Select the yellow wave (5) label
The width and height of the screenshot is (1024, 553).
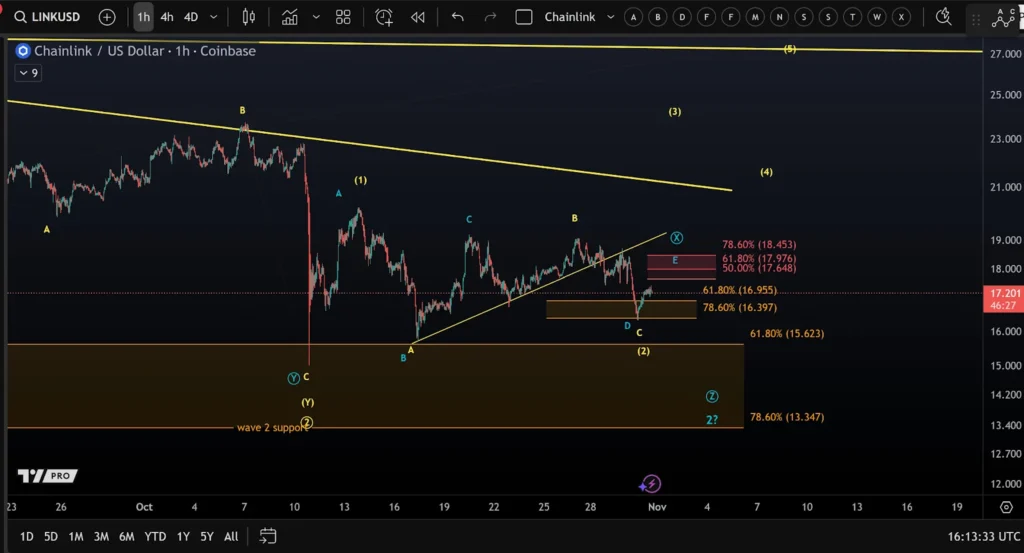click(x=790, y=49)
